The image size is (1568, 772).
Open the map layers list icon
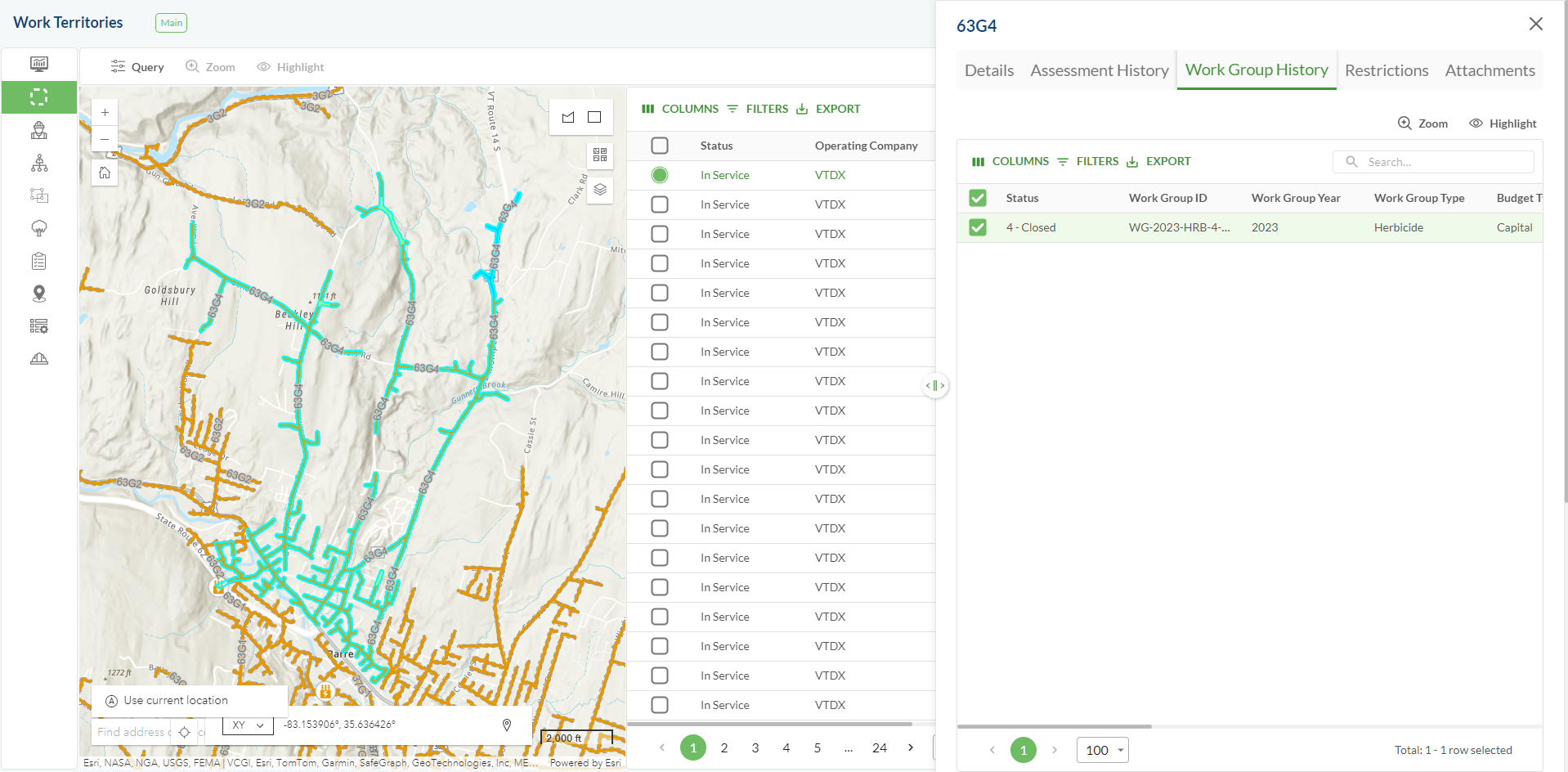[600, 190]
